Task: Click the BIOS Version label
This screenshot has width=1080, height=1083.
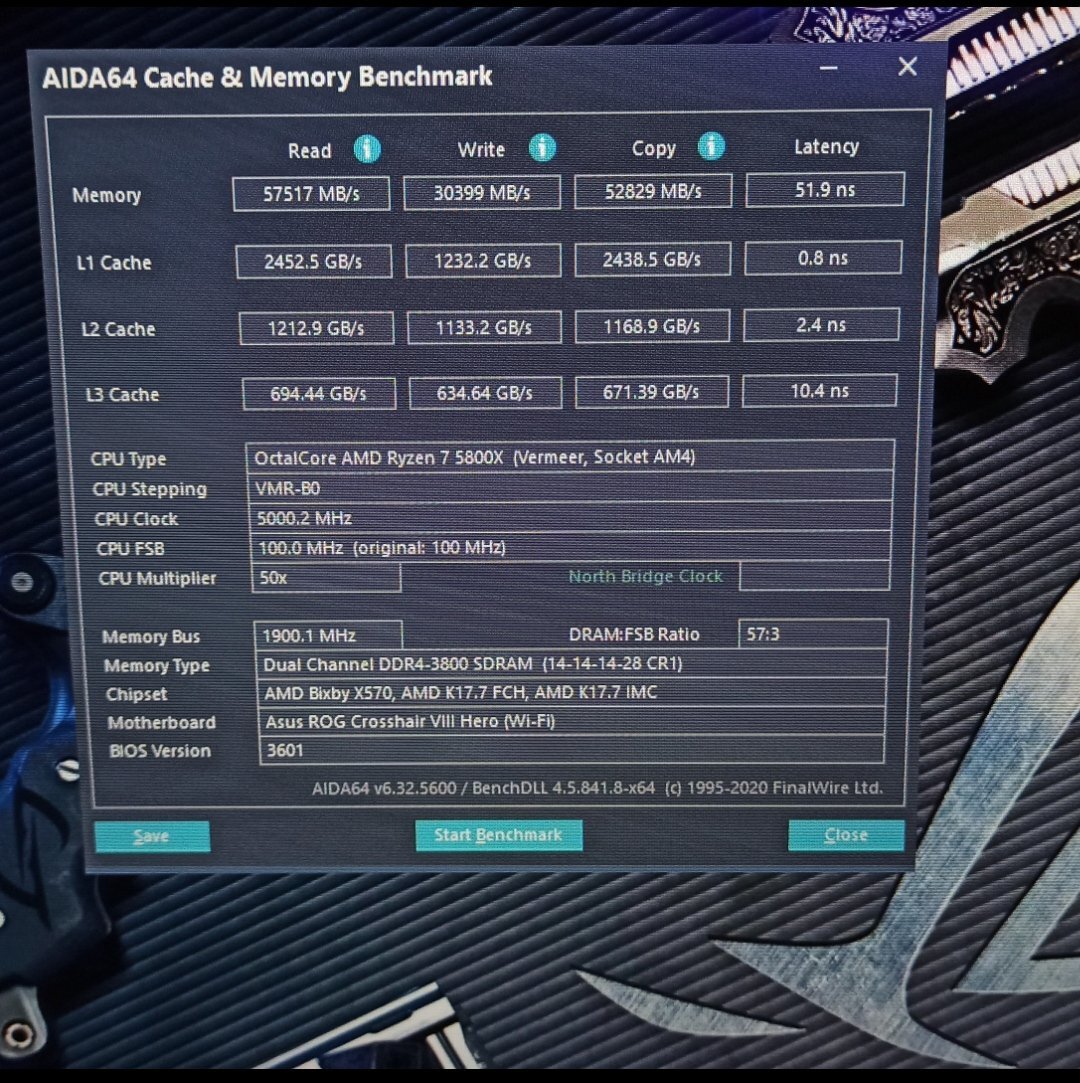Action: [160, 751]
